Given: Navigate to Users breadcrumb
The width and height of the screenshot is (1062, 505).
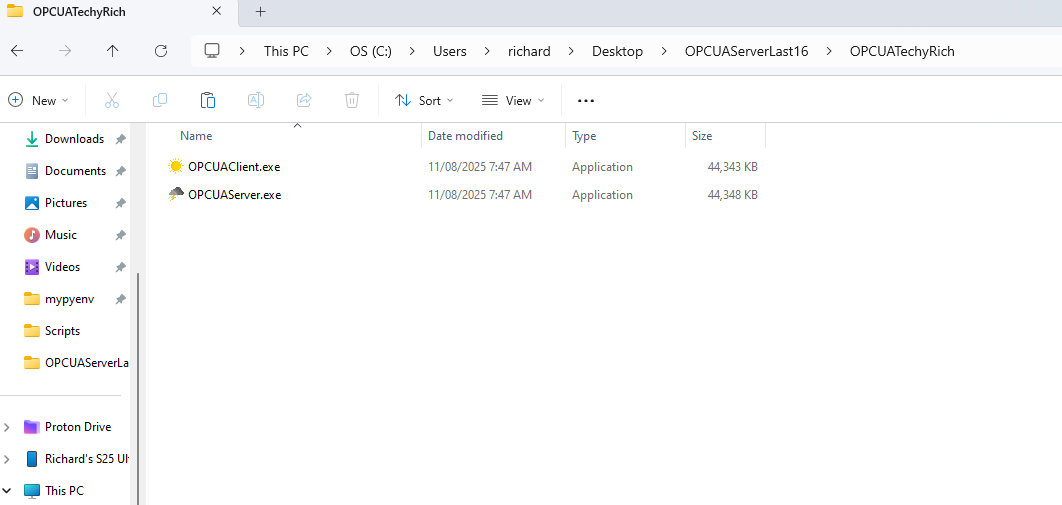Looking at the screenshot, I should tap(450, 51).
